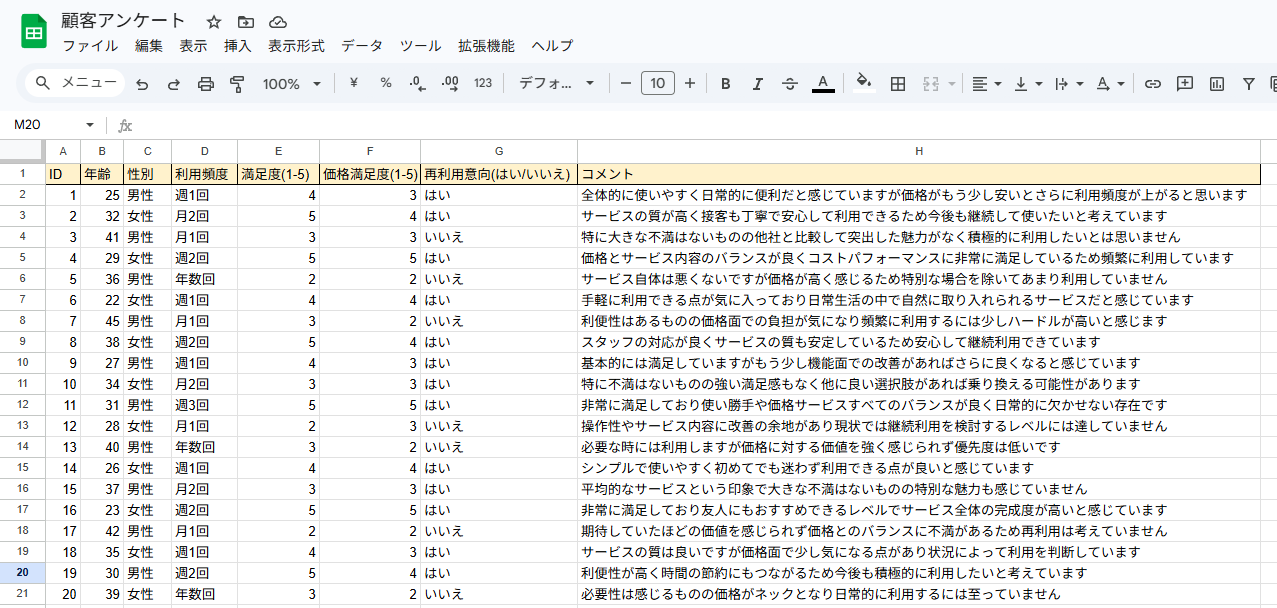The width and height of the screenshot is (1277, 608).
Task: Create a filter
Action: coord(1249,84)
